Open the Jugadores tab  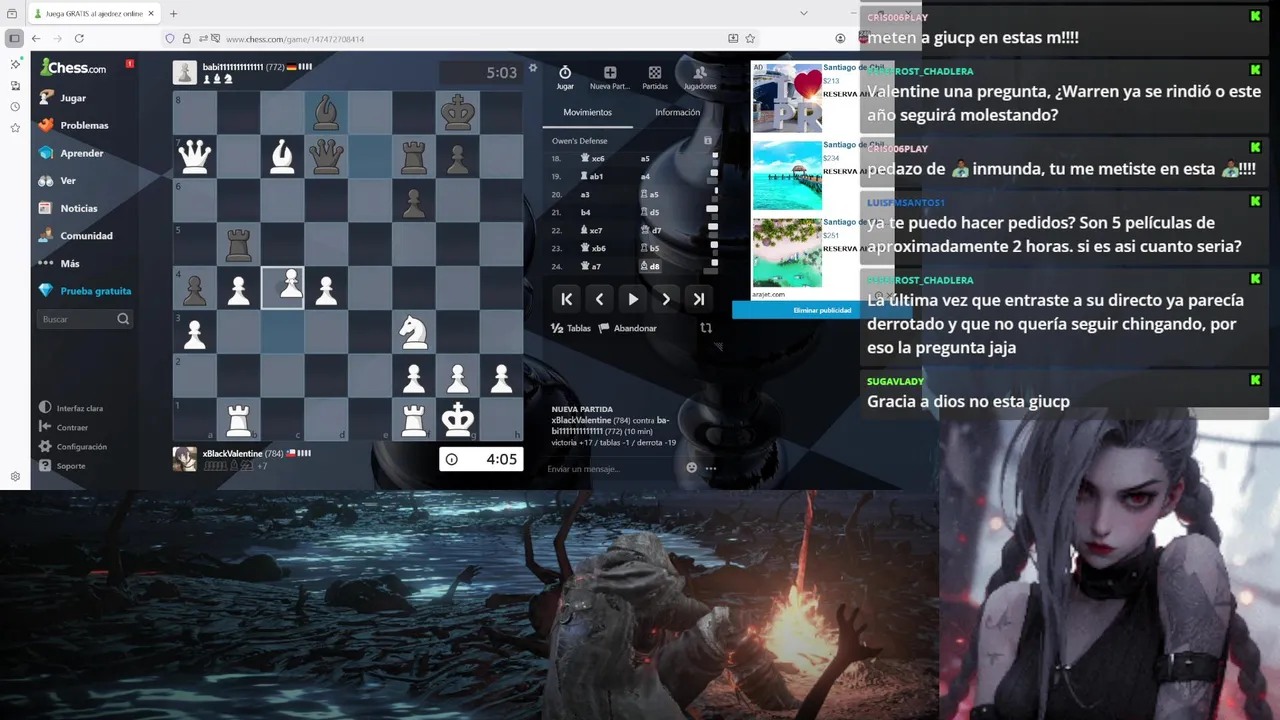click(x=700, y=77)
